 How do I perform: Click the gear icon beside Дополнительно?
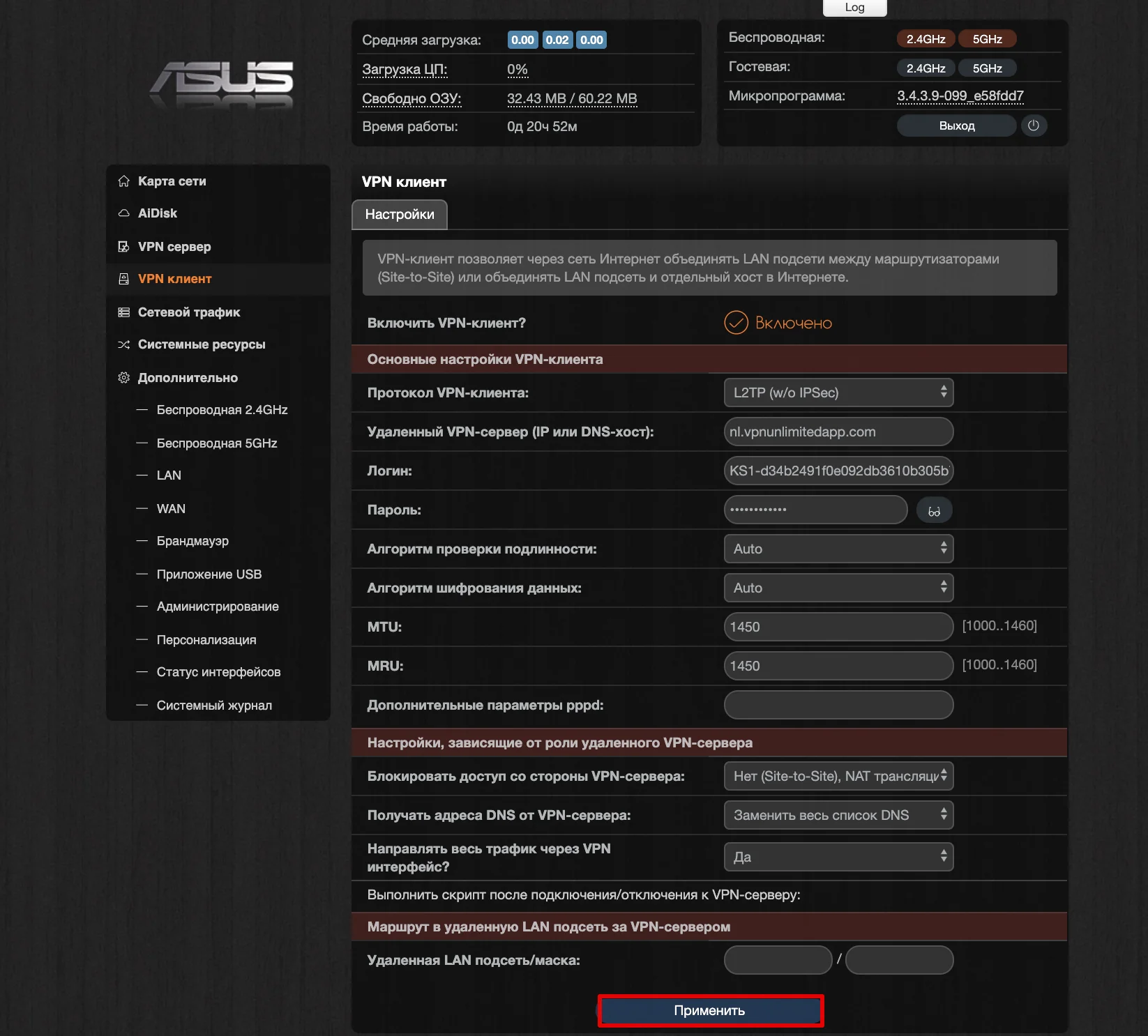pyautogui.click(x=123, y=378)
